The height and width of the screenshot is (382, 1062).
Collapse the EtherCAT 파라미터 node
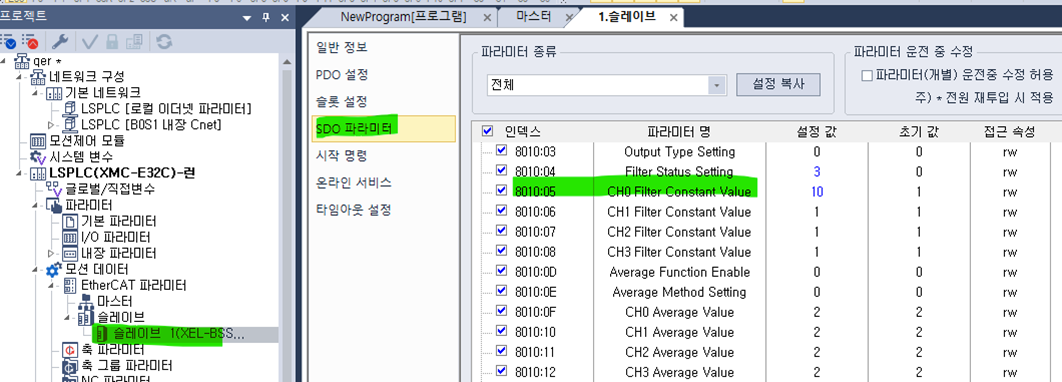click(x=50, y=285)
